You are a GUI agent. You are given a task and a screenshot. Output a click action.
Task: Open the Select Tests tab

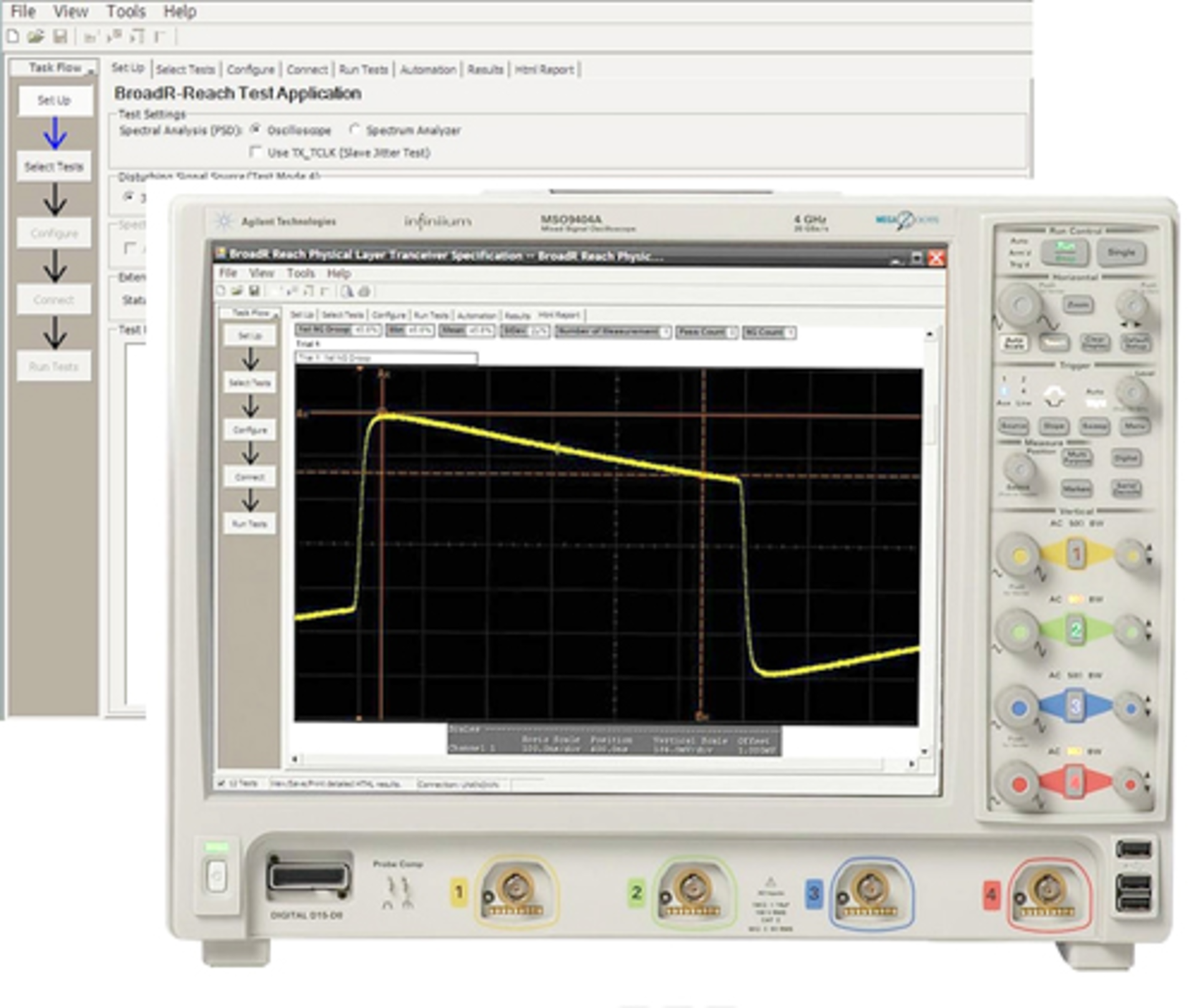click(x=185, y=70)
